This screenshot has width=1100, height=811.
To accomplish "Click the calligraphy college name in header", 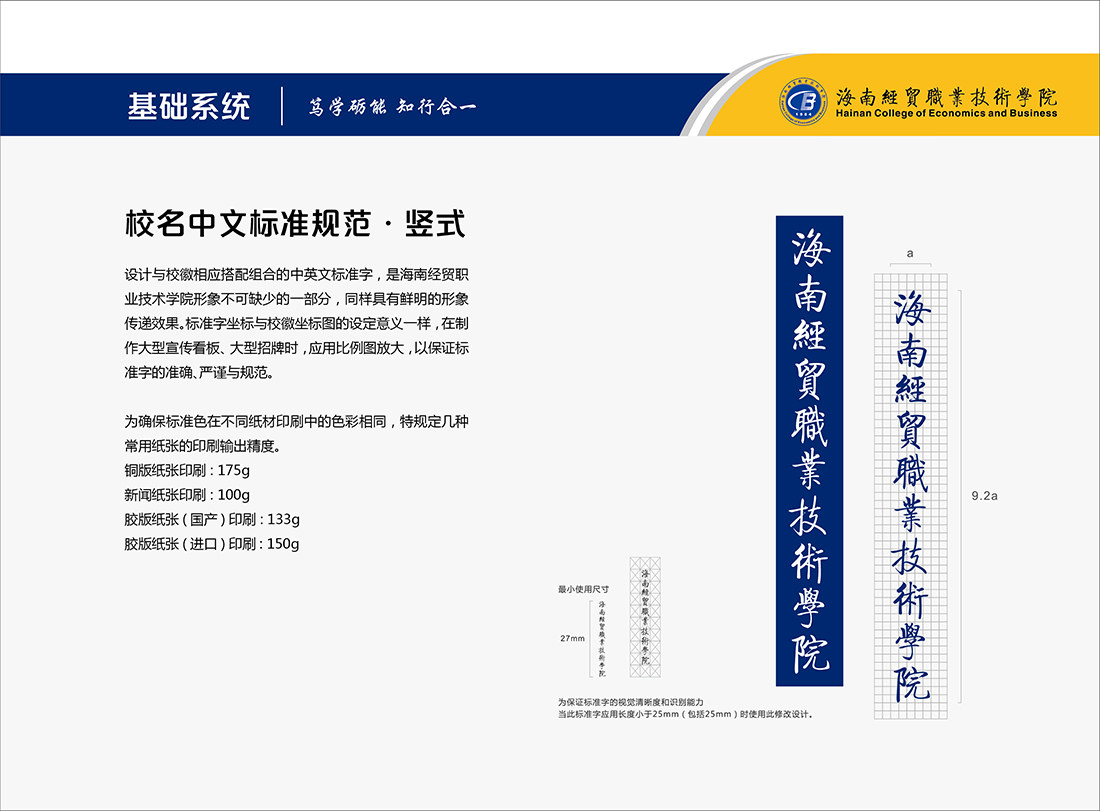I will coord(945,96).
